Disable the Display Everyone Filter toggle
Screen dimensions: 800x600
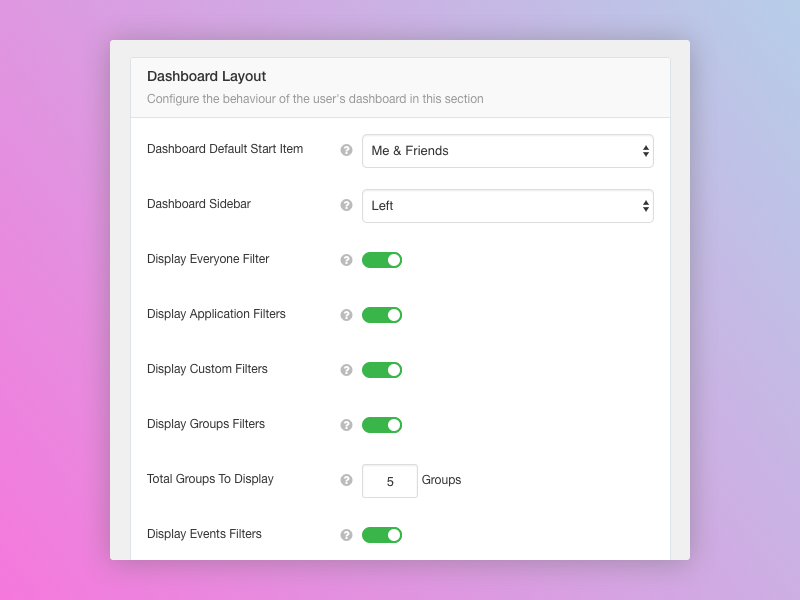tap(382, 260)
